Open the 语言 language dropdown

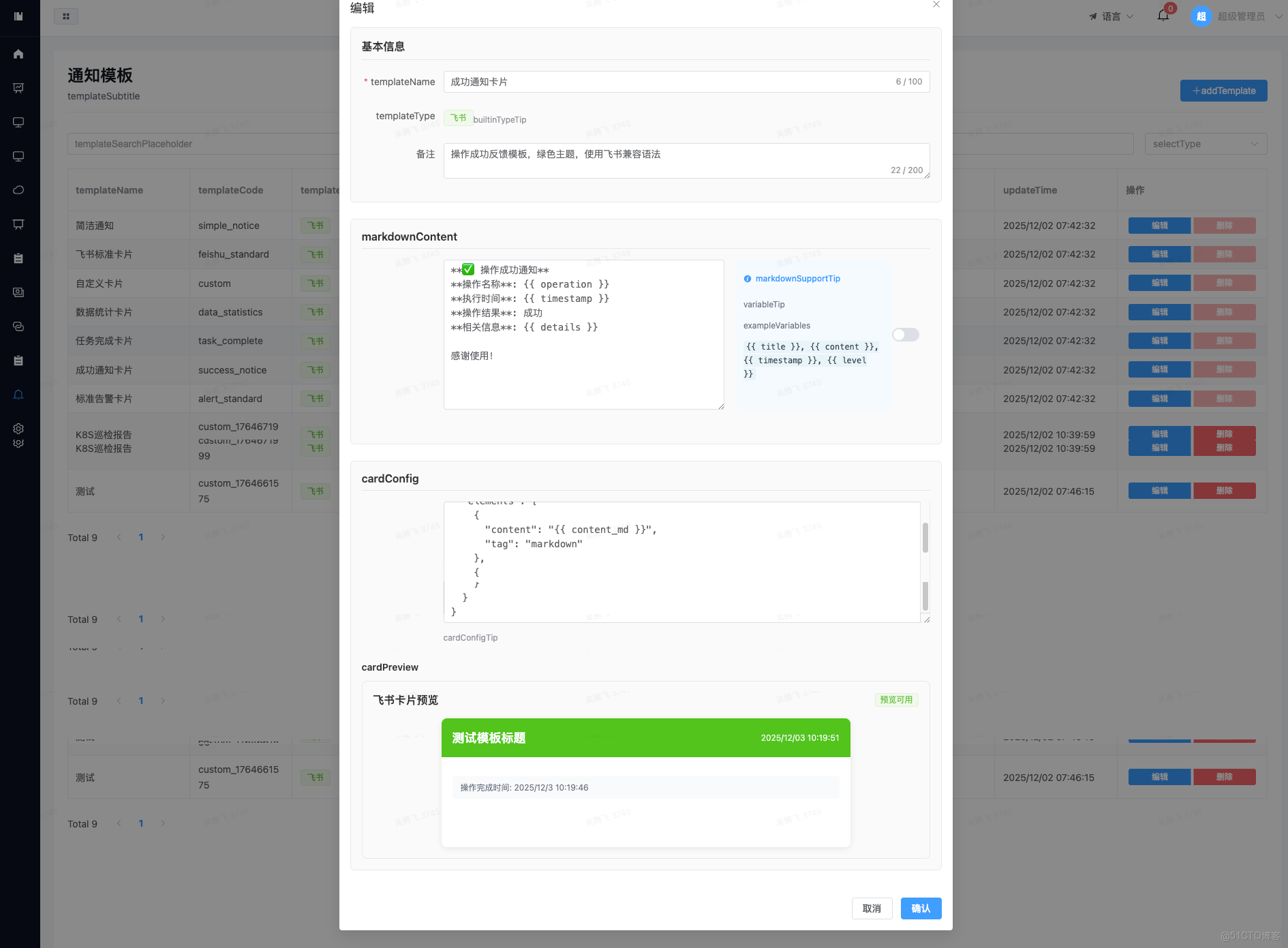[1111, 16]
